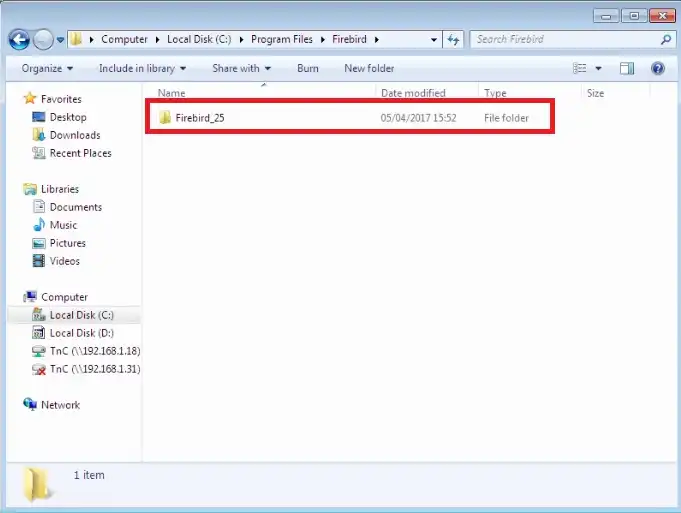
Task: Open the Organize menu
Action: click(x=47, y=69)
